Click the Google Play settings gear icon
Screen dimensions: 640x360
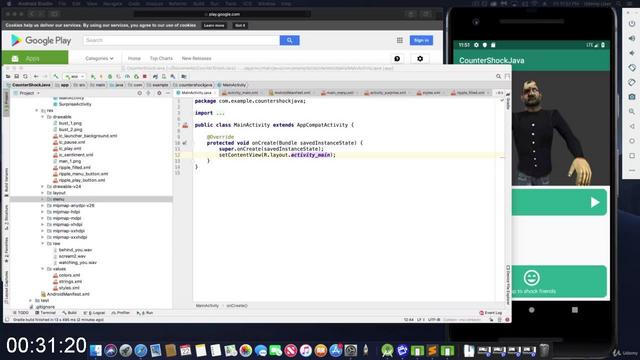coord(420,58)
